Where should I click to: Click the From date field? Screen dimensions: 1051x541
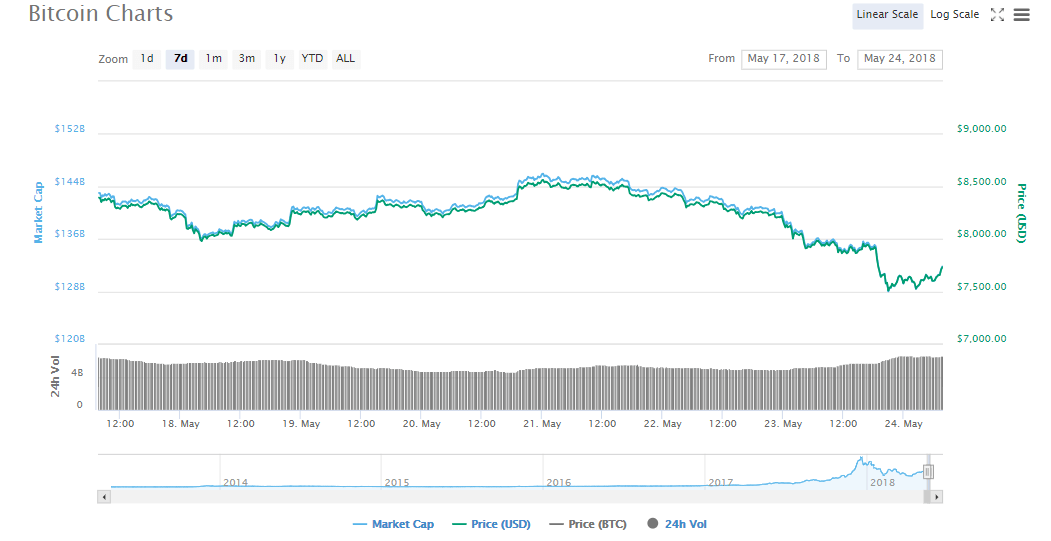coord(783,59)
